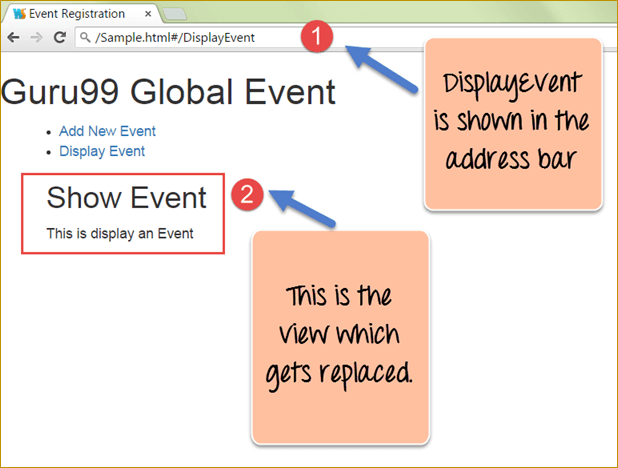Close the Event Registration tab
This screenshot has width=618, height=468.
tap(148, 14)
